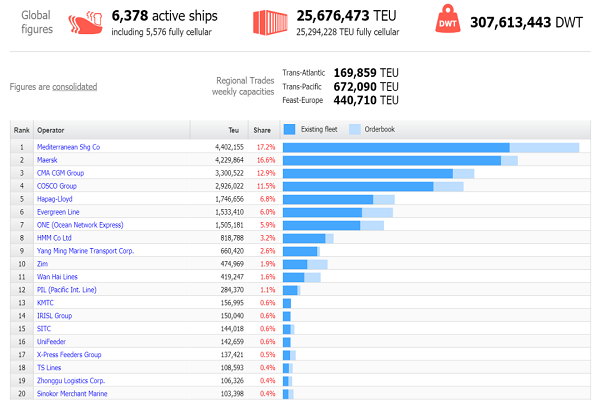Click the Orderbook legend swatch
The image size is (600, 400).
click(355, 129)
